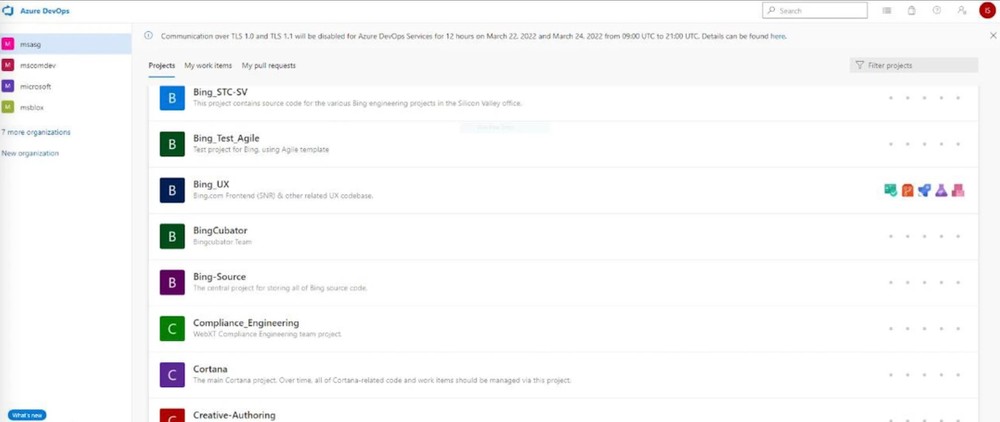Click the work items list icon in header
The width and height of the screenshot is (1000, 422).
[887, 10]
